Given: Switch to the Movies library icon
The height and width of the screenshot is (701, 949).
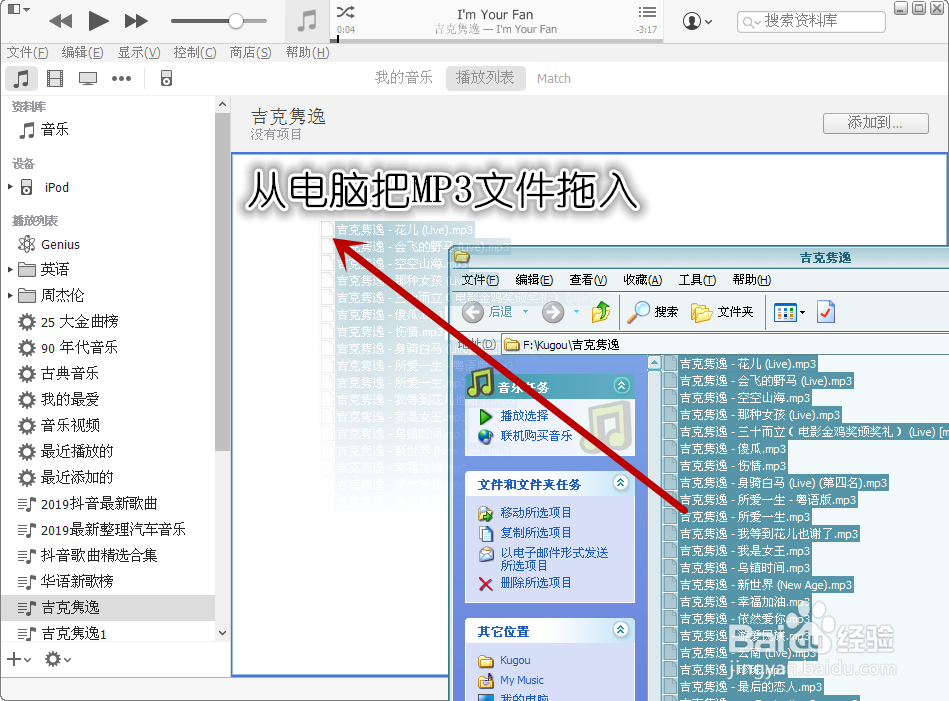Looking at the screenshot, I should (x=55, y=78).
